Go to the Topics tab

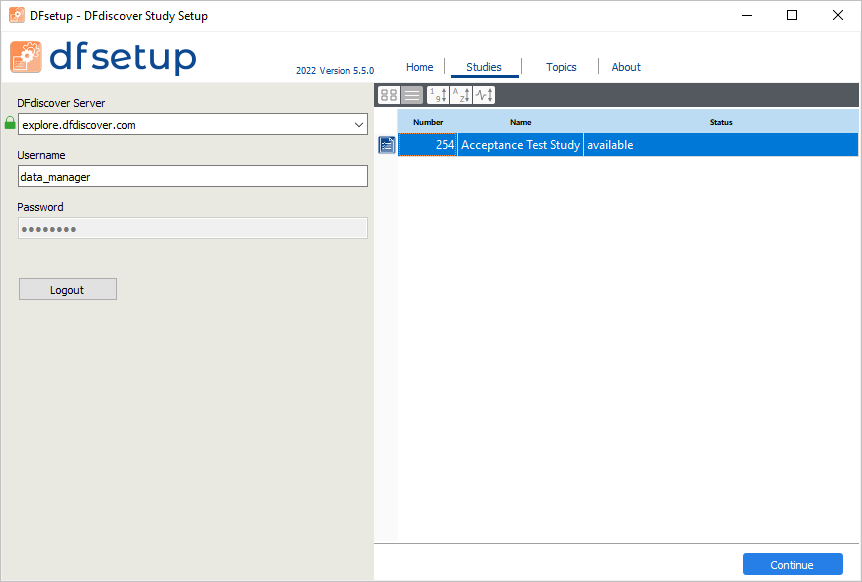(x=561, y=67)
